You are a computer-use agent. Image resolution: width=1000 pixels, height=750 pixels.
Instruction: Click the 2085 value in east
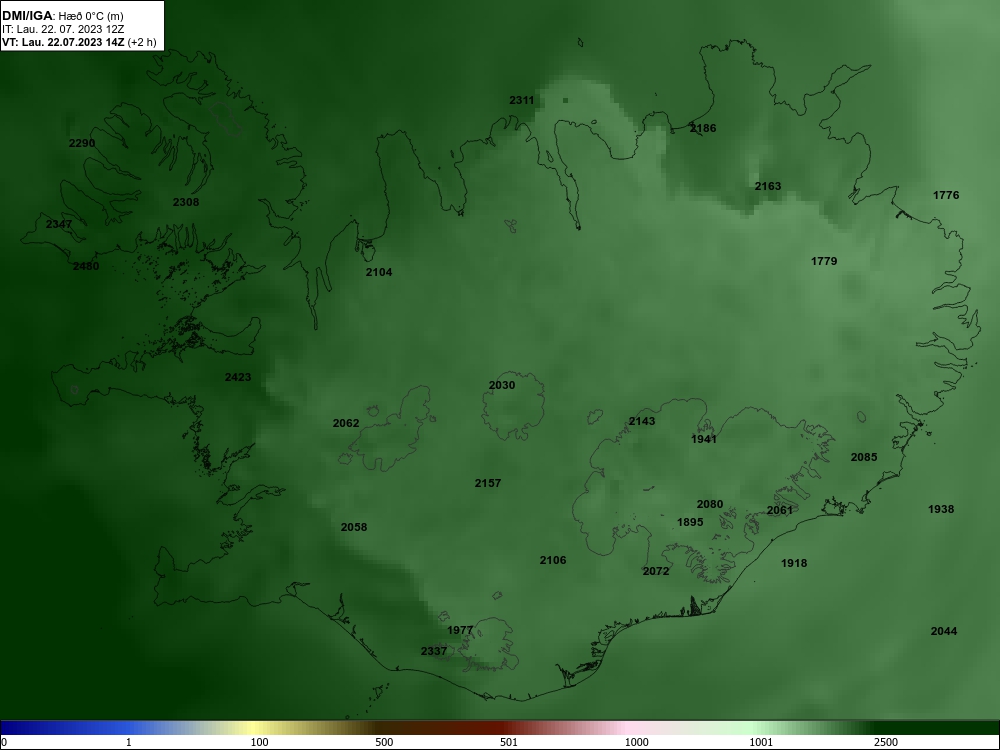(864, 457)
